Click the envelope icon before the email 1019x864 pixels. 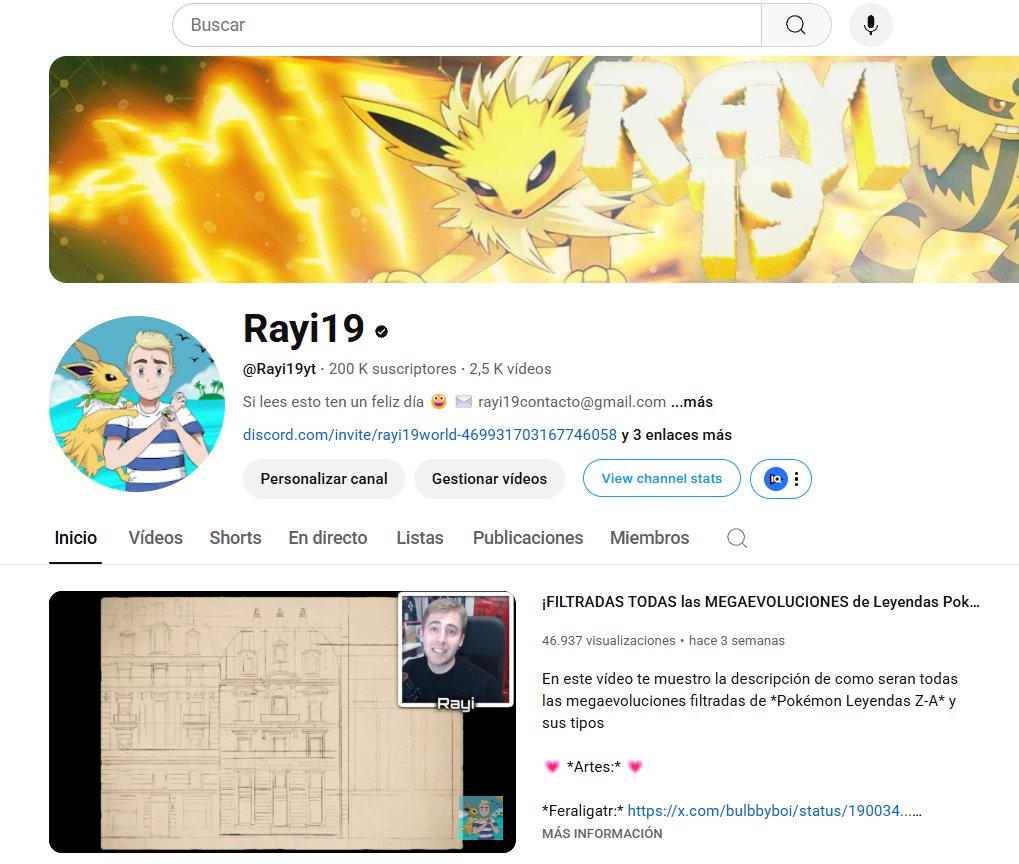pyautogui.click(x=463, y=402)
